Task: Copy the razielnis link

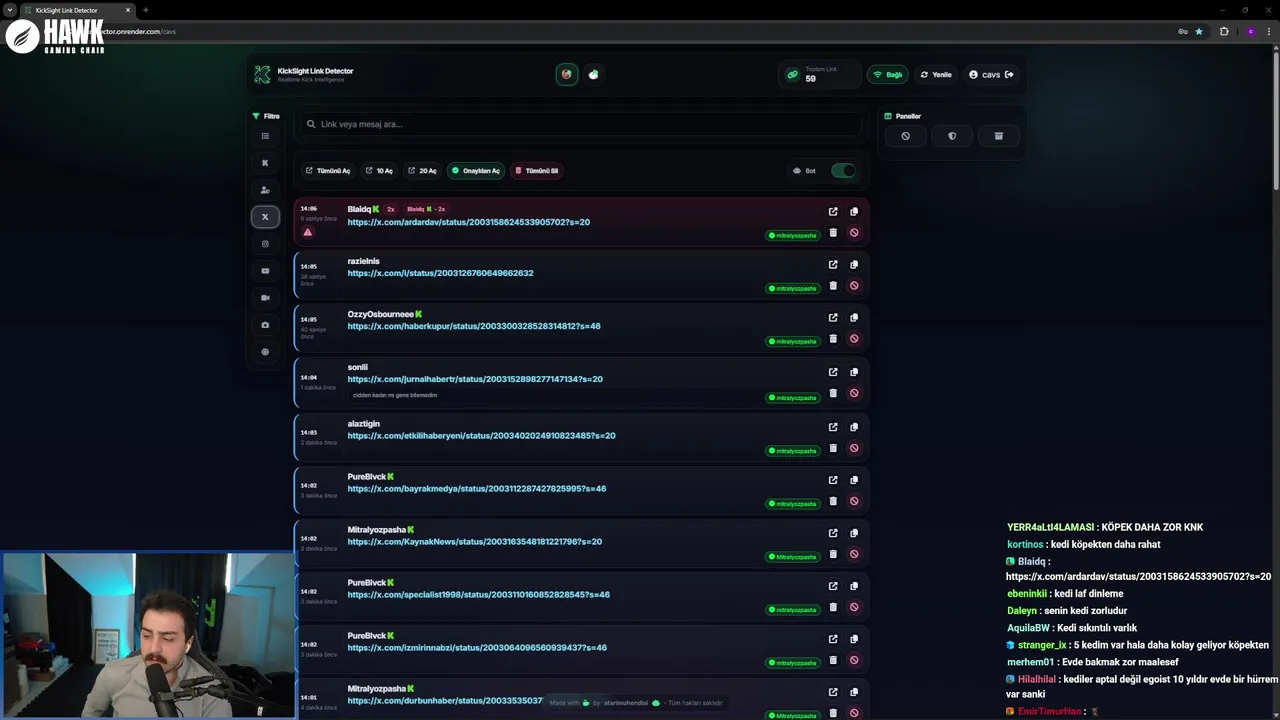Action: coord(854,265)
